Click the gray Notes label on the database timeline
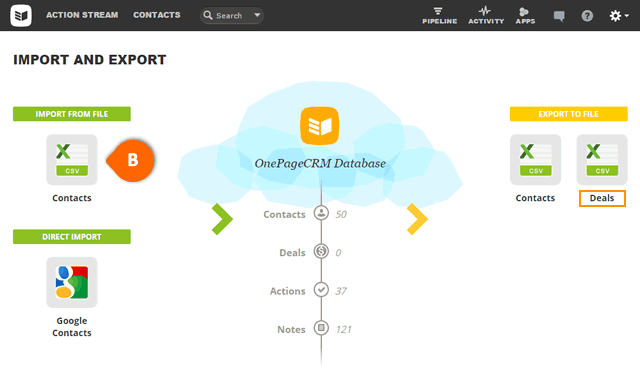 tap(291, 329)
